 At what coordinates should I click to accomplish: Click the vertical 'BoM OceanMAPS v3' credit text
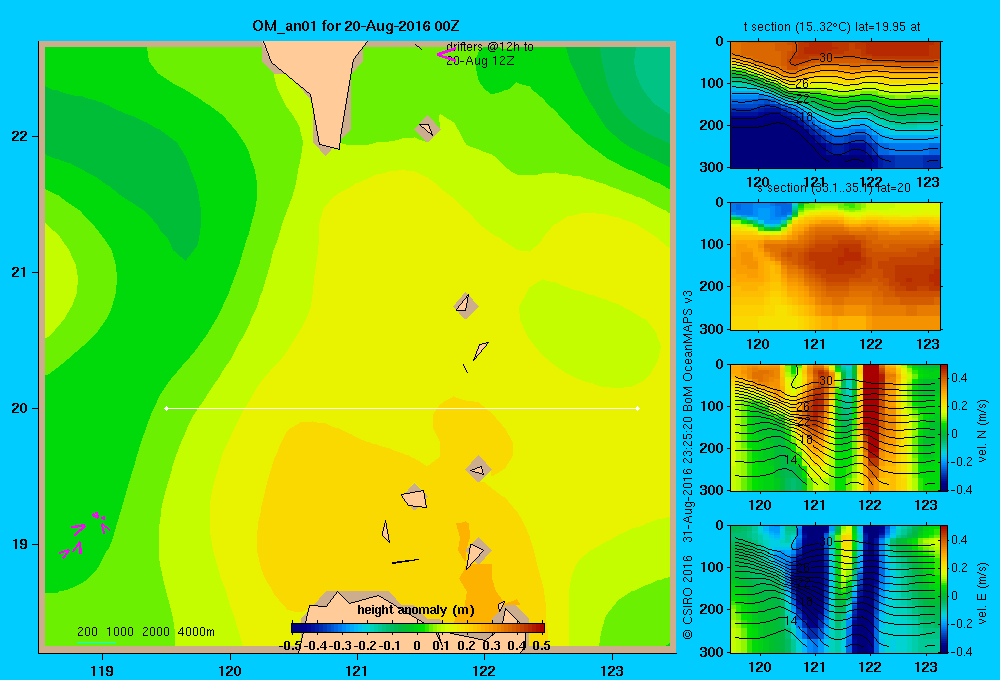(x=688, y=344)
